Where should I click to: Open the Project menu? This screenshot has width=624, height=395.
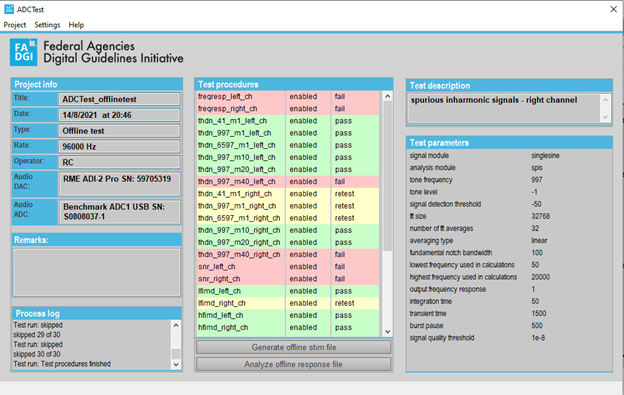click(x=15, y=25)
